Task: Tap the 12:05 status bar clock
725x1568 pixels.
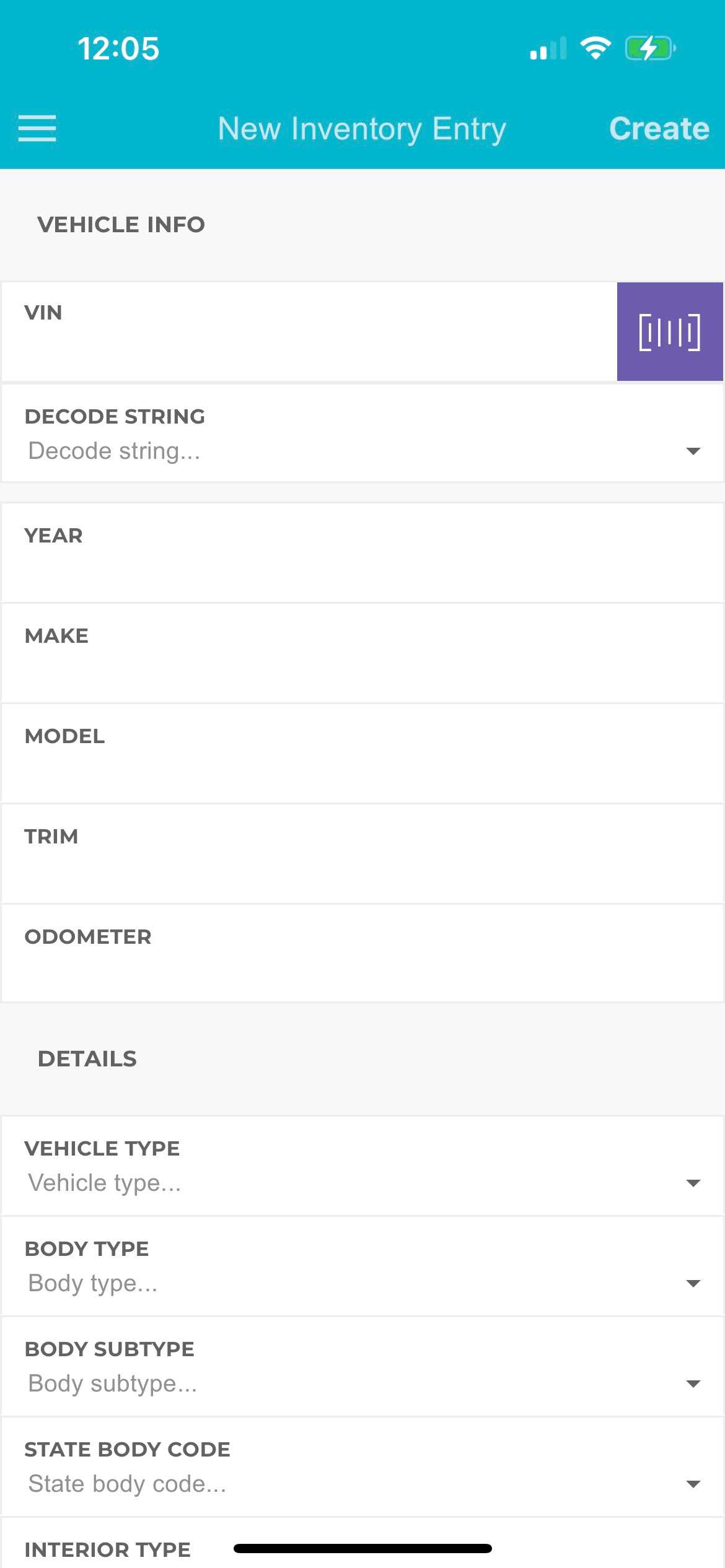Action: [118, 48]
